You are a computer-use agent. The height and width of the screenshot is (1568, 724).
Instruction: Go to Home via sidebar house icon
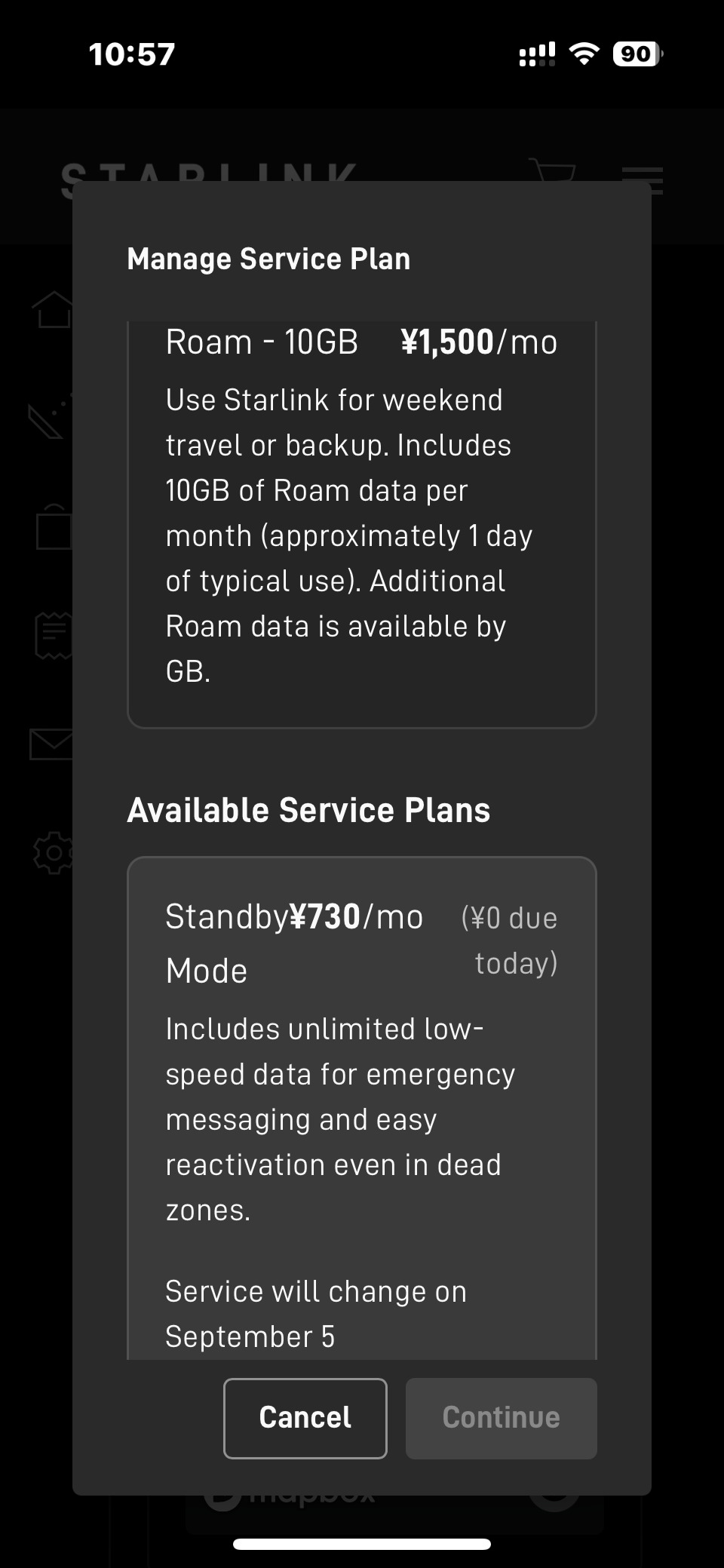point(53,309)
